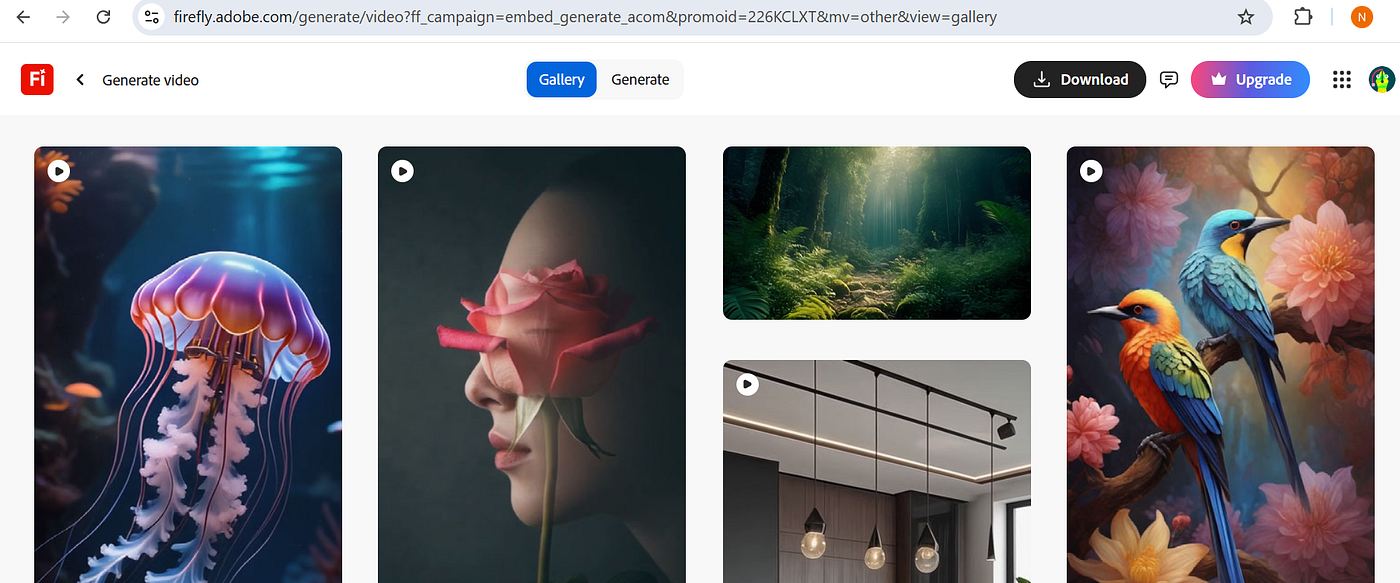1400x583 pixels.
Task: Play the rose face video
Action: click(402, 171)
